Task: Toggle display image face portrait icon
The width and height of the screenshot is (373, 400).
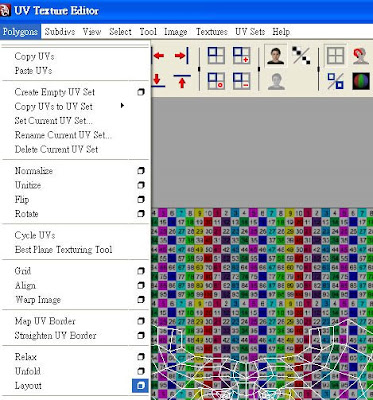Action: [276, 55]
